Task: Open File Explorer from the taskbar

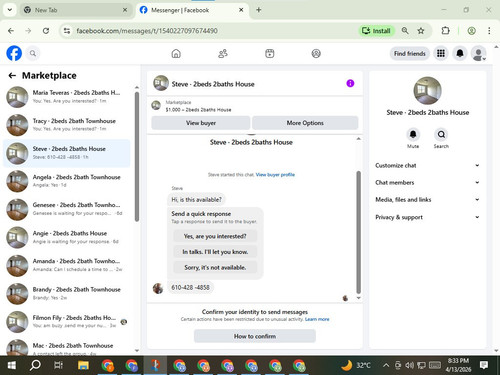Action: click(x=83, y=365)
